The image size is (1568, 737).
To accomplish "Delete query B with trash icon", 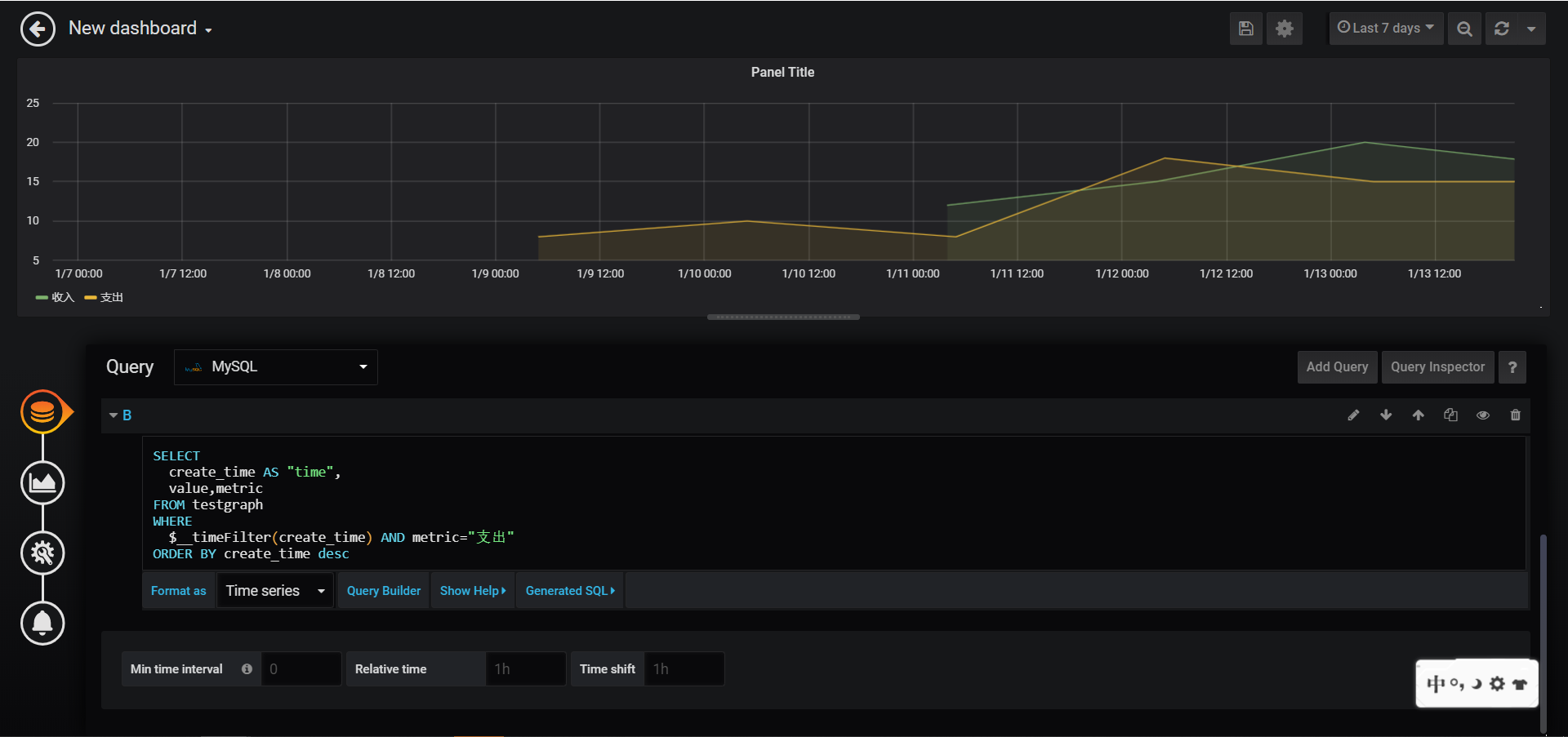I will point(1516,415).
